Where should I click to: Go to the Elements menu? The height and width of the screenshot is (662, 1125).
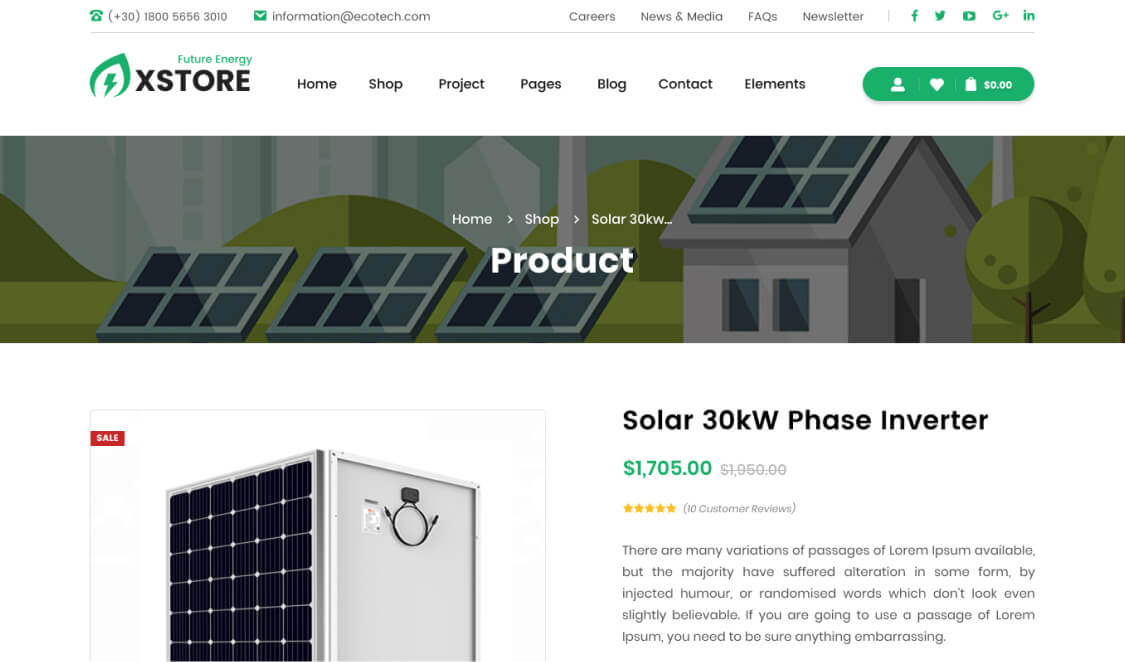click(x=774, y=84)
